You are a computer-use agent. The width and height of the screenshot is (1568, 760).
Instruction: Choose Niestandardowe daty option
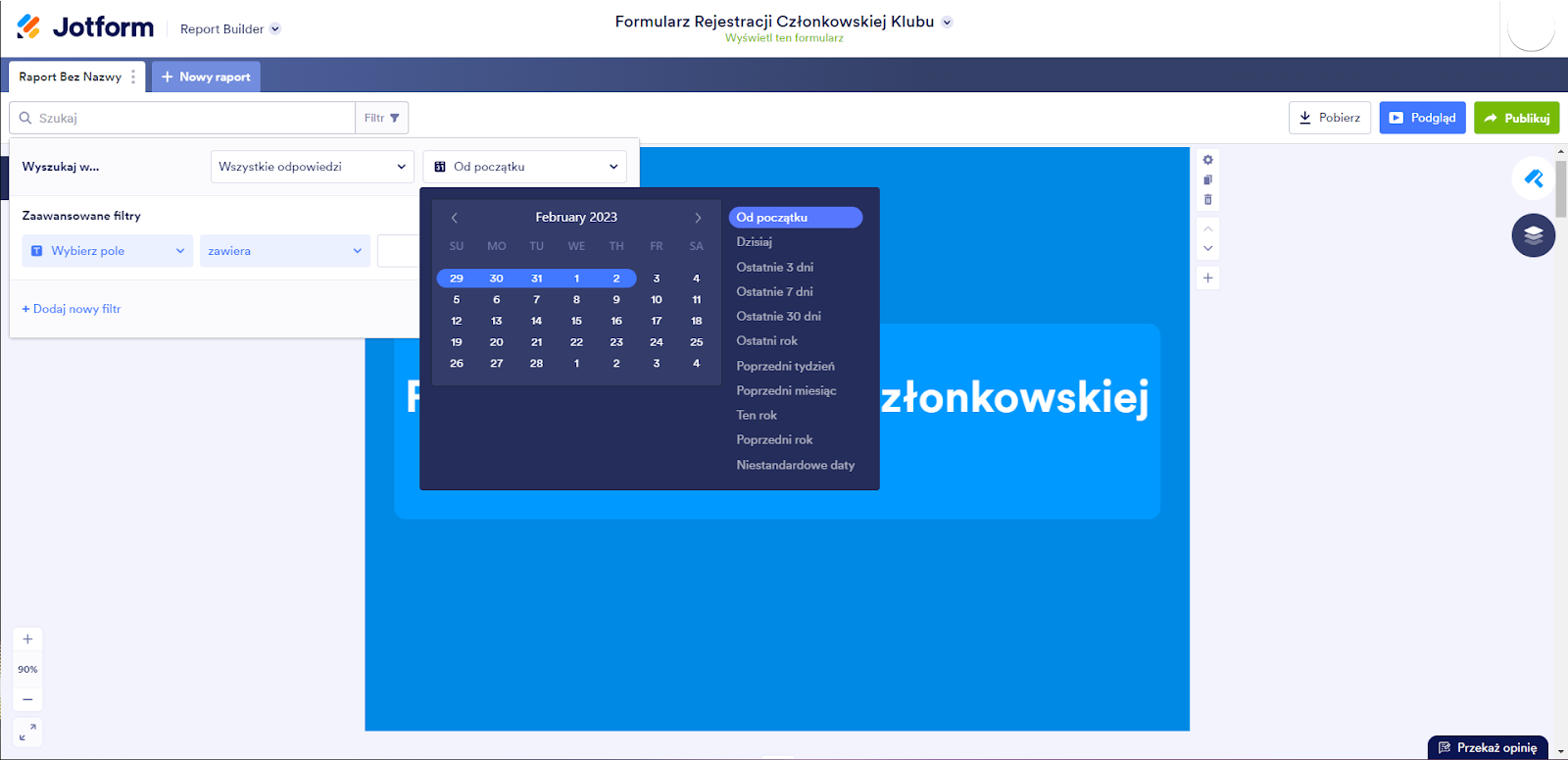(x=796, y=465)
